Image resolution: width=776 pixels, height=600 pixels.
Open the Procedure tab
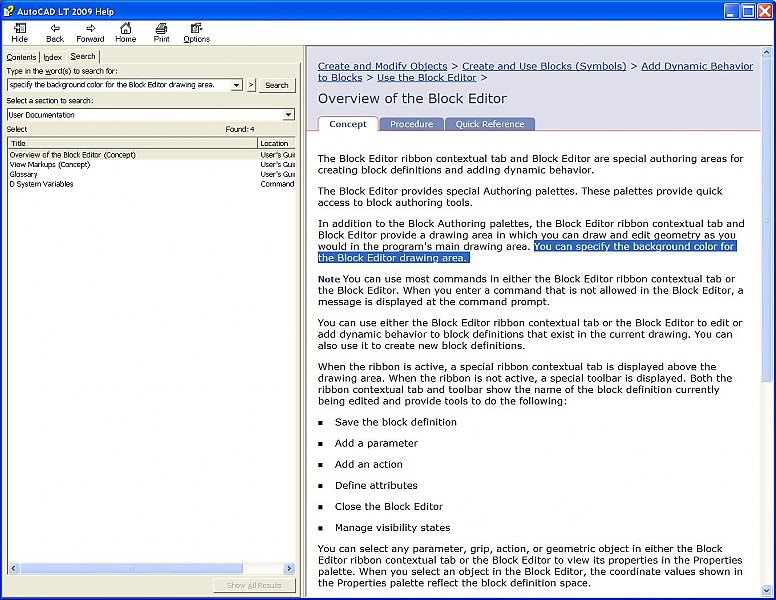coord(411,124)
